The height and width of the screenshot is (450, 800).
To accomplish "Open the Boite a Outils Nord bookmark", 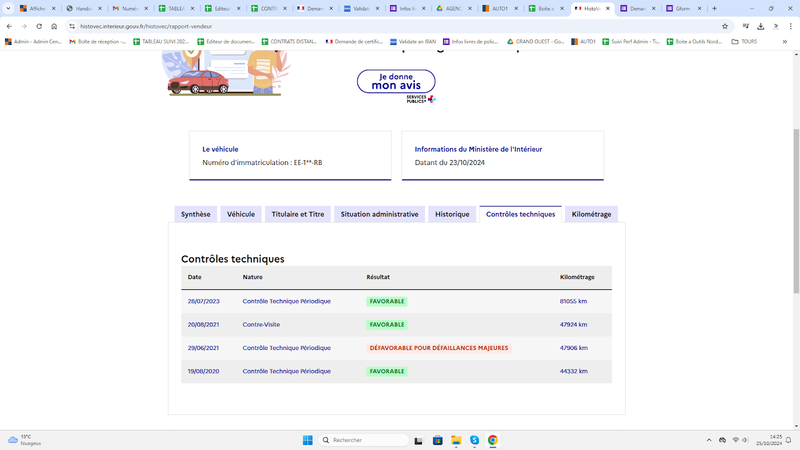I will coord(694,41).
